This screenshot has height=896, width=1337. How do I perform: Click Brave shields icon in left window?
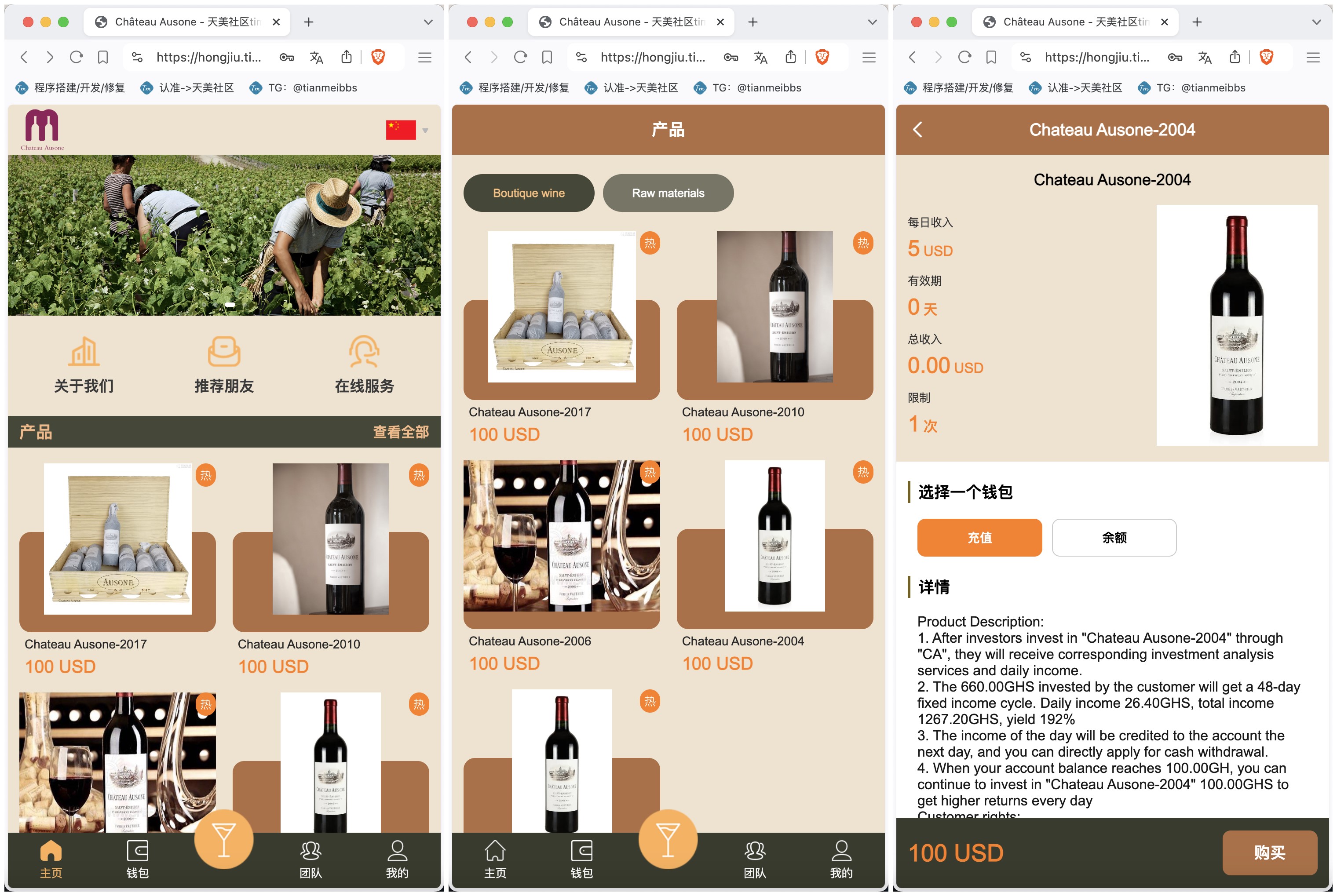378,57
